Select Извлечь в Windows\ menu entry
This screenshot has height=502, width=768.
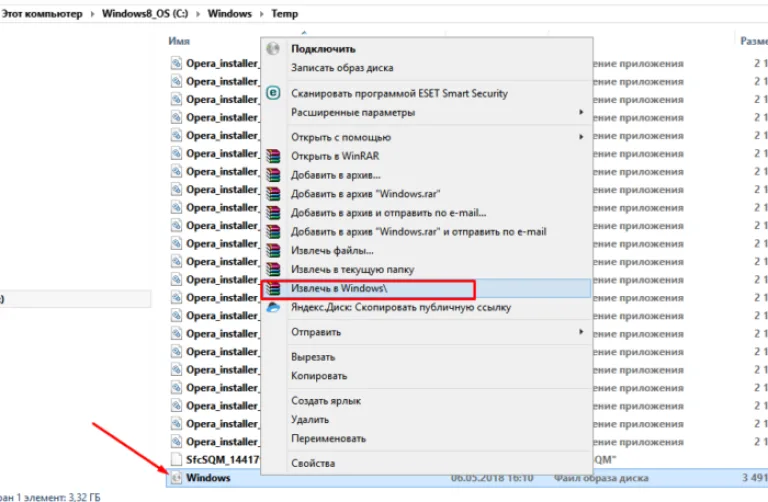pos(426,288)
